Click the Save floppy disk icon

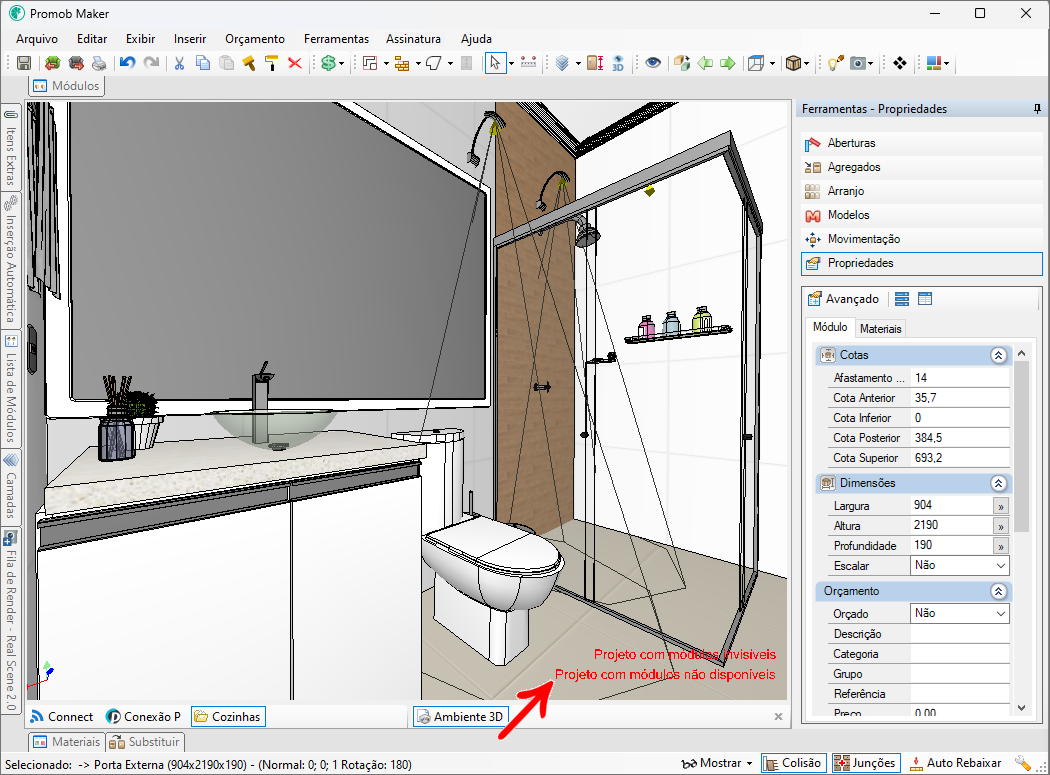[x=24, y=63]
